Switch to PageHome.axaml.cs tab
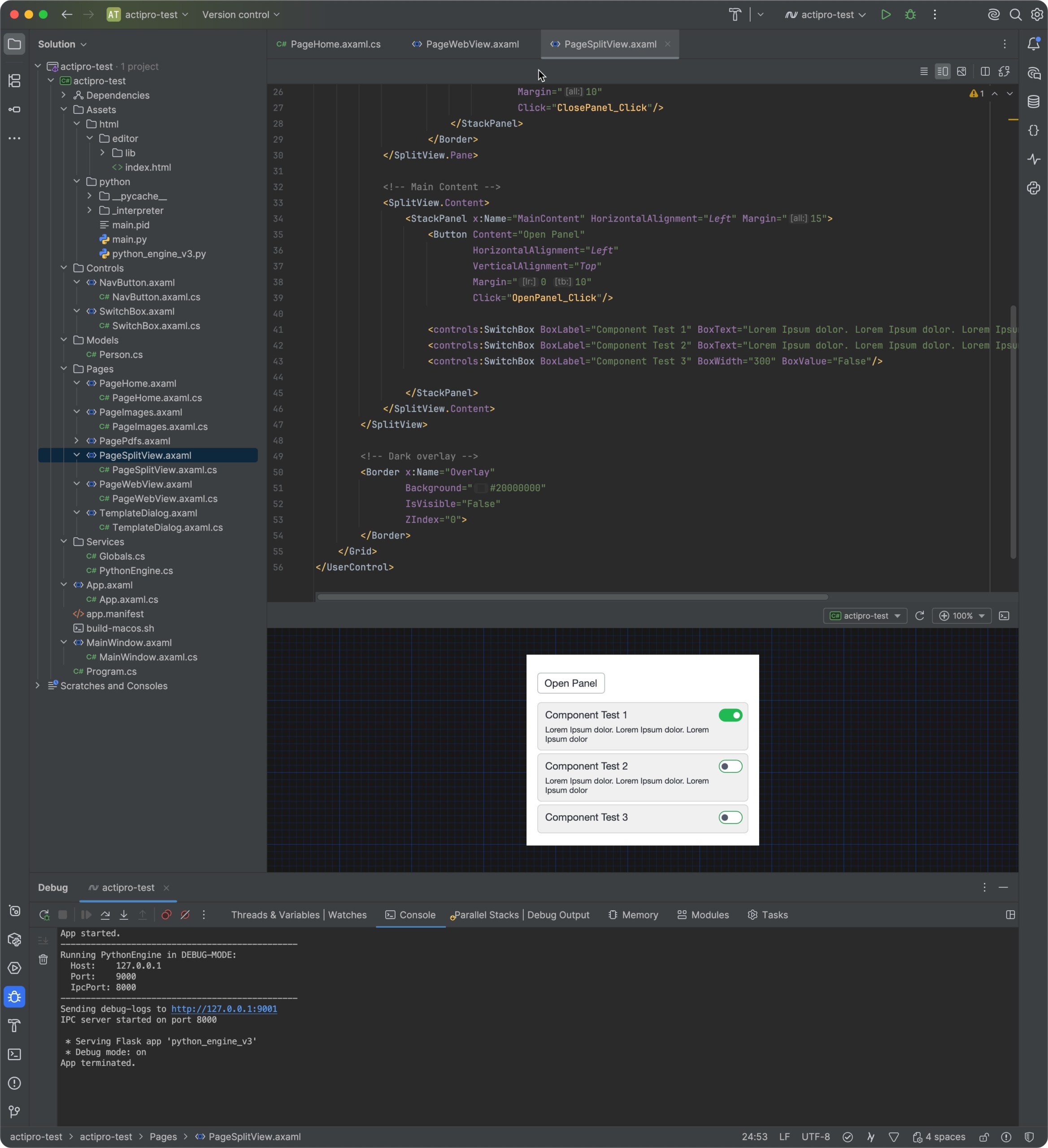This screenshot has height=1148, width=1048. (329, 44)
